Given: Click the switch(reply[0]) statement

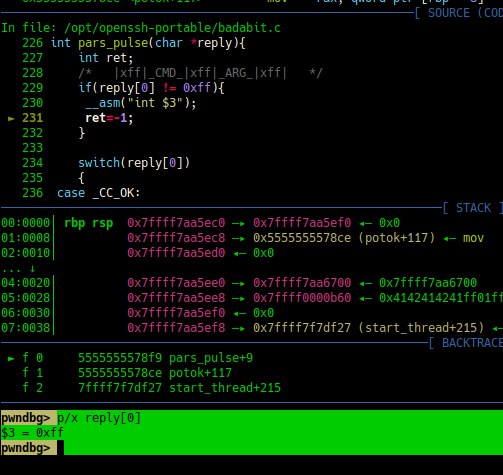Looking at the screenshot, I should tap(134, 163).
